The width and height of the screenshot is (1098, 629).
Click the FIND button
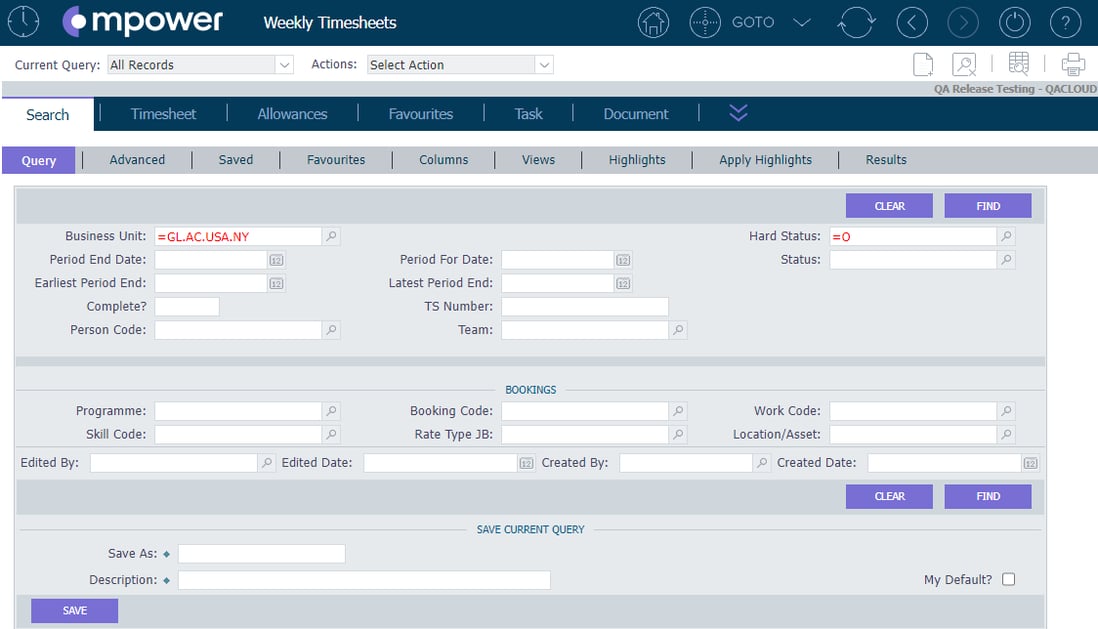click(987, 205)
